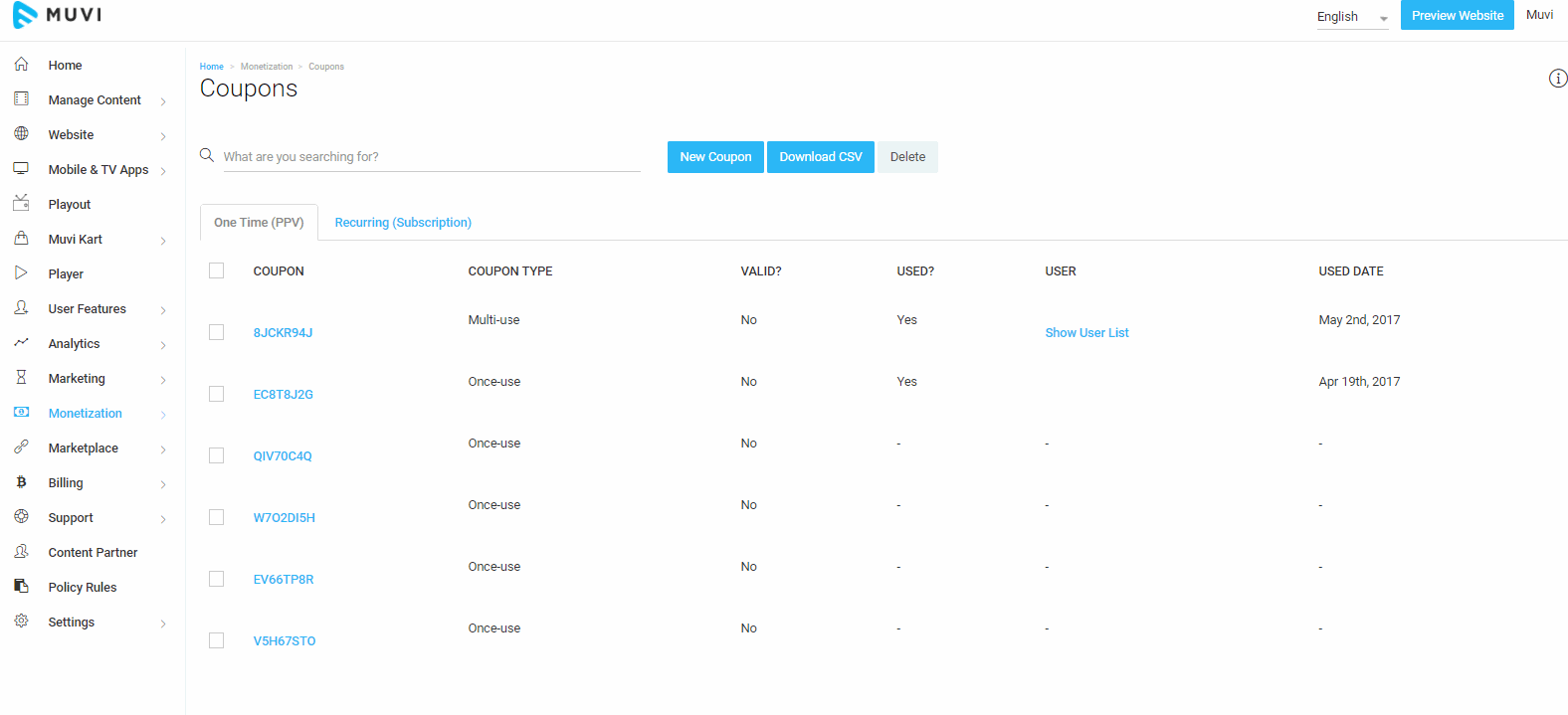This screenshot has height=715, width=1568.
Task: Click the Home house icon in sidebar
Action: tap(21, 64)
